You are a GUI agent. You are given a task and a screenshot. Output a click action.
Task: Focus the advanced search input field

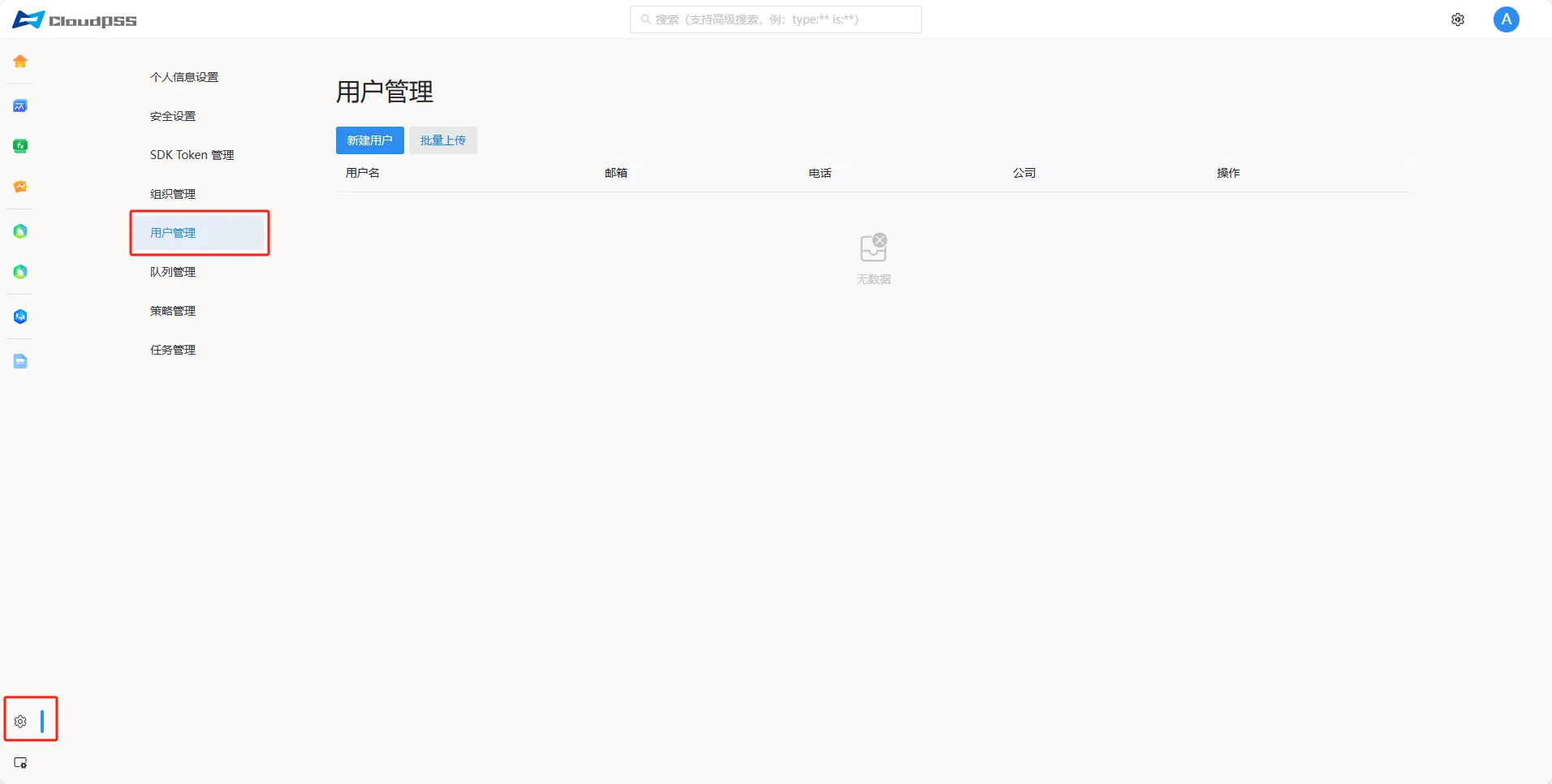coord(776,19)
